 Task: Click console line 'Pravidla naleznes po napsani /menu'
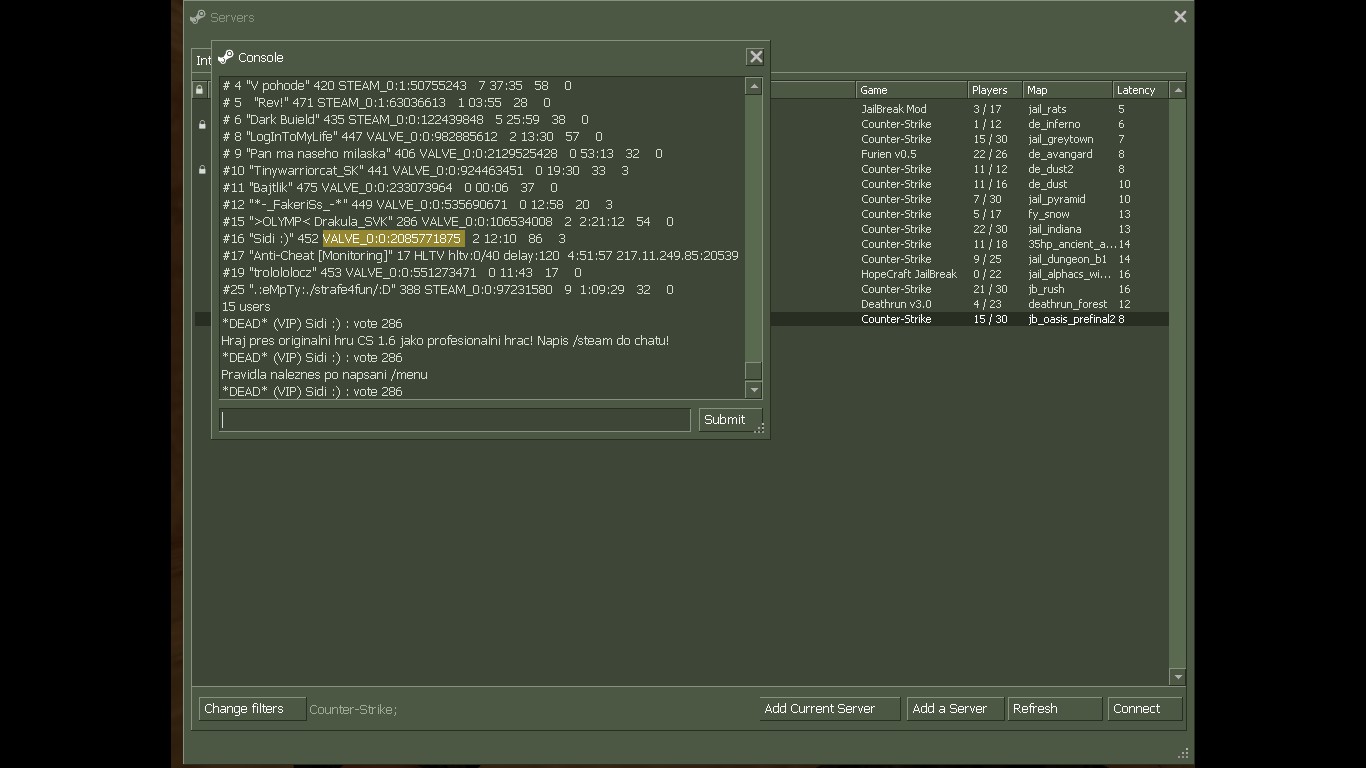(x=324, y=374)
